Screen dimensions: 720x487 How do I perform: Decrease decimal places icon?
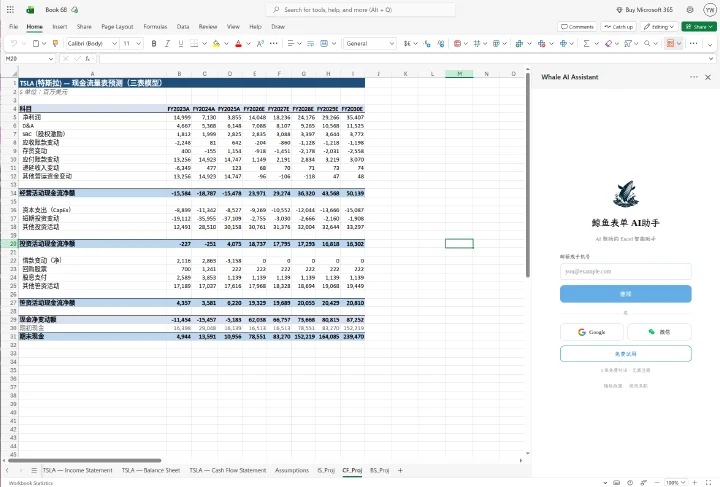coord(428,44)
